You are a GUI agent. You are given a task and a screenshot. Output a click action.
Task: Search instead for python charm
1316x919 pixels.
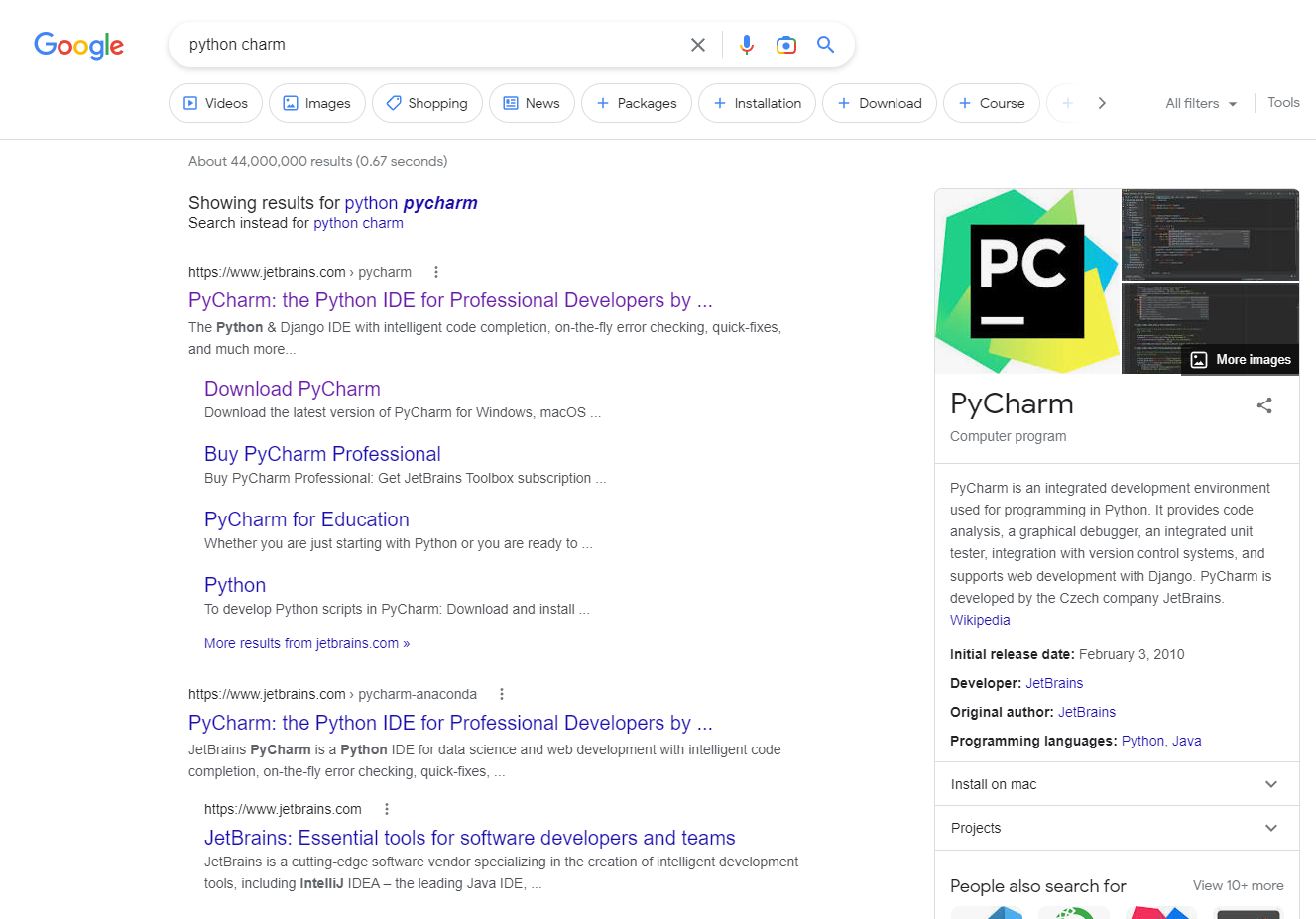[x=358, y=223]
